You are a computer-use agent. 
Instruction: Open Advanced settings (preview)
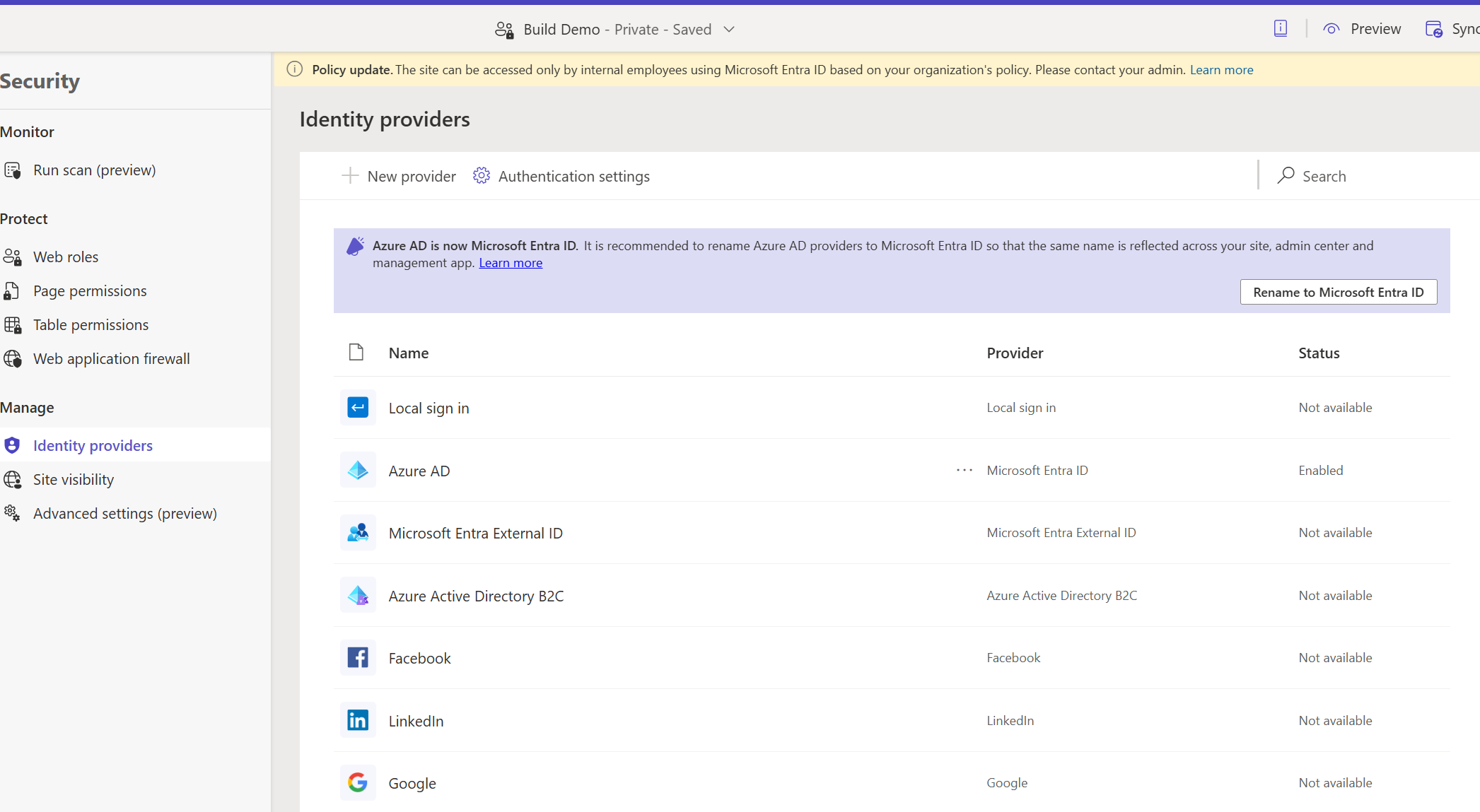click(125, 514)
